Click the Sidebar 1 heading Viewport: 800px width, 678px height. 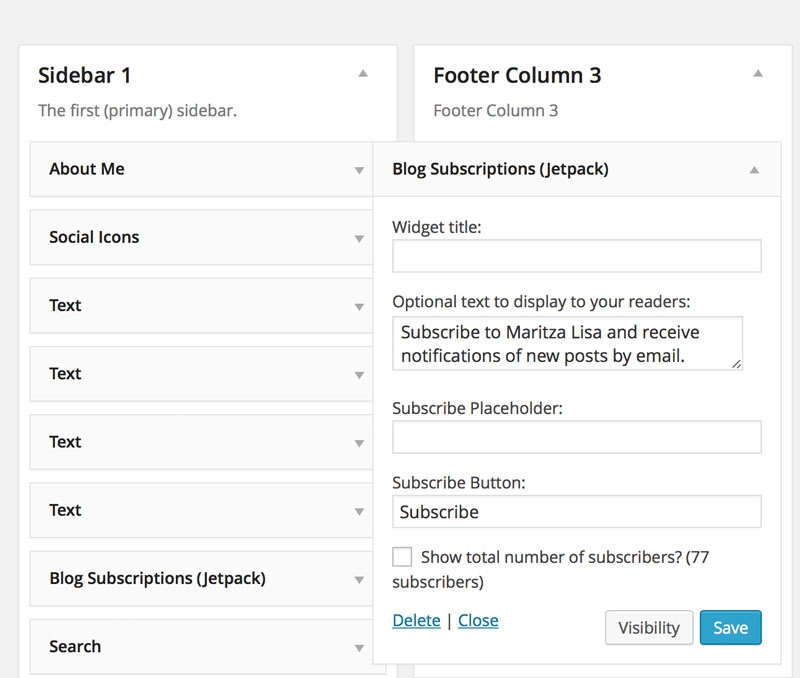pyautogui.click(x=85, y=75)
